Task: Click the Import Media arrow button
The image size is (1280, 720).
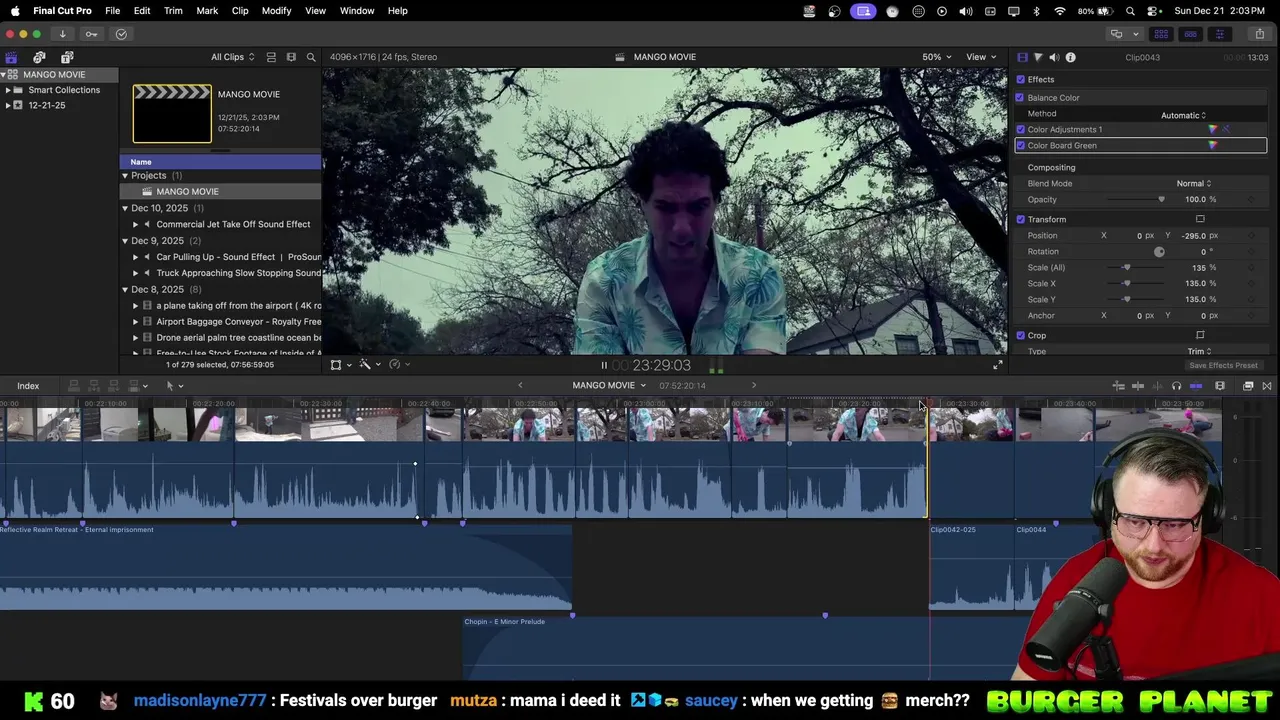Action: click(62, 34)
